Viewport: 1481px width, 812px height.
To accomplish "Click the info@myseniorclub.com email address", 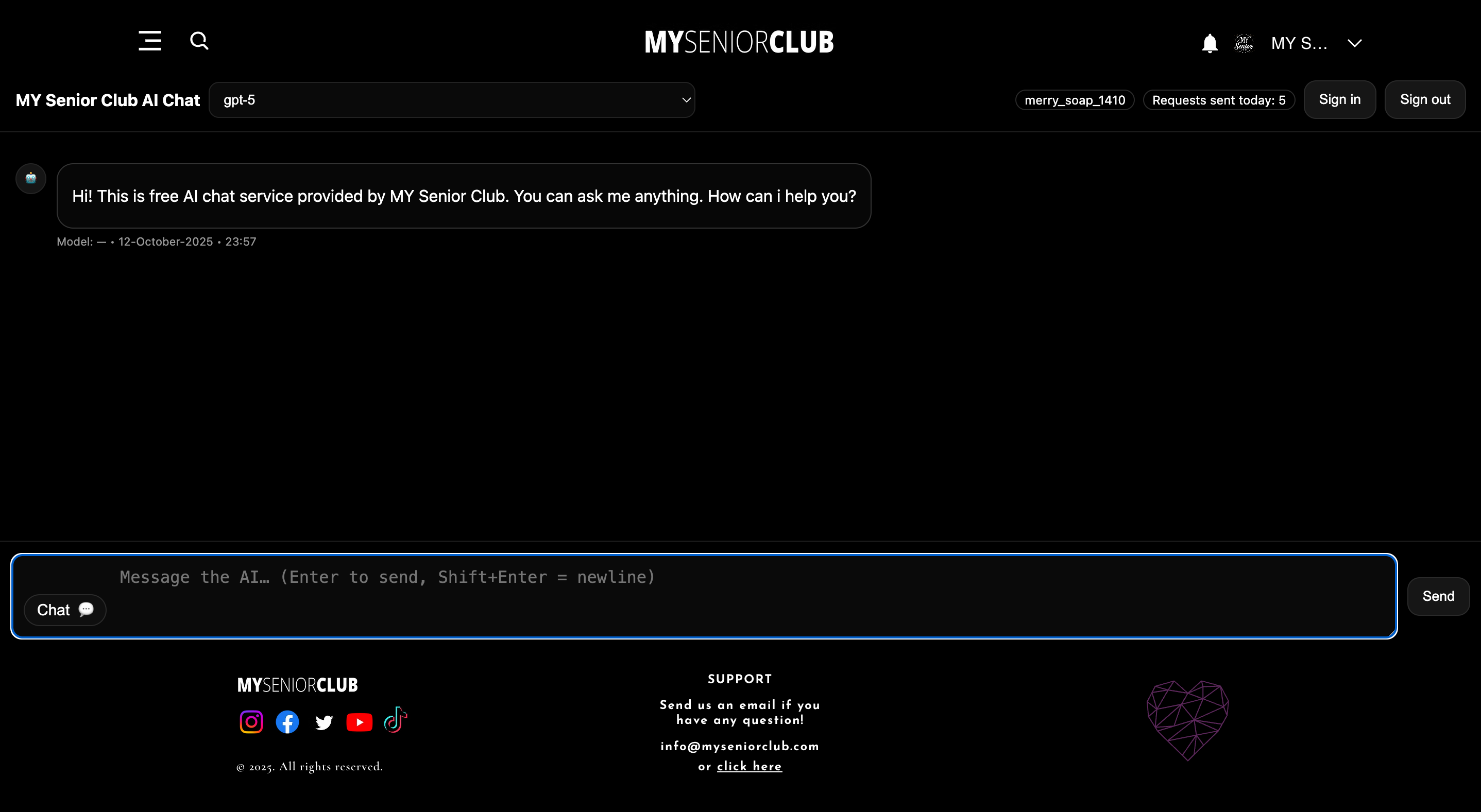I will (740, 746).
